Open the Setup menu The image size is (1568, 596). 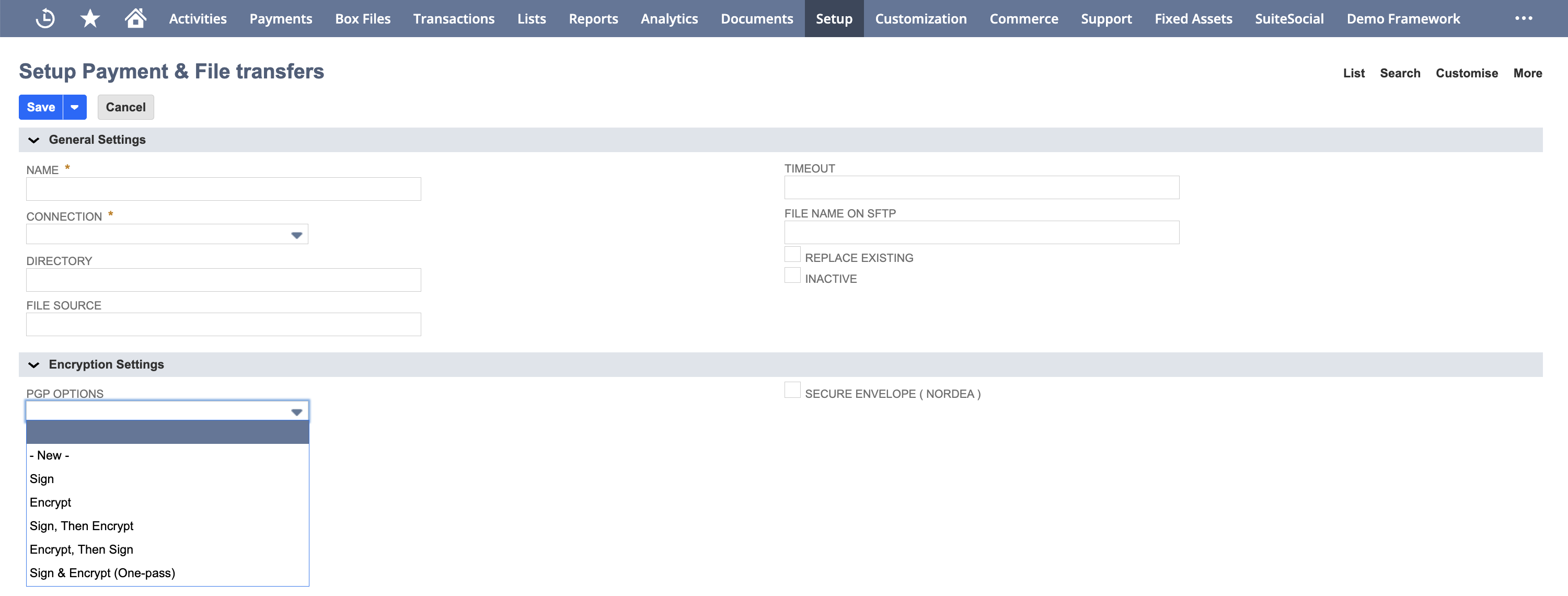click(834, 18)
